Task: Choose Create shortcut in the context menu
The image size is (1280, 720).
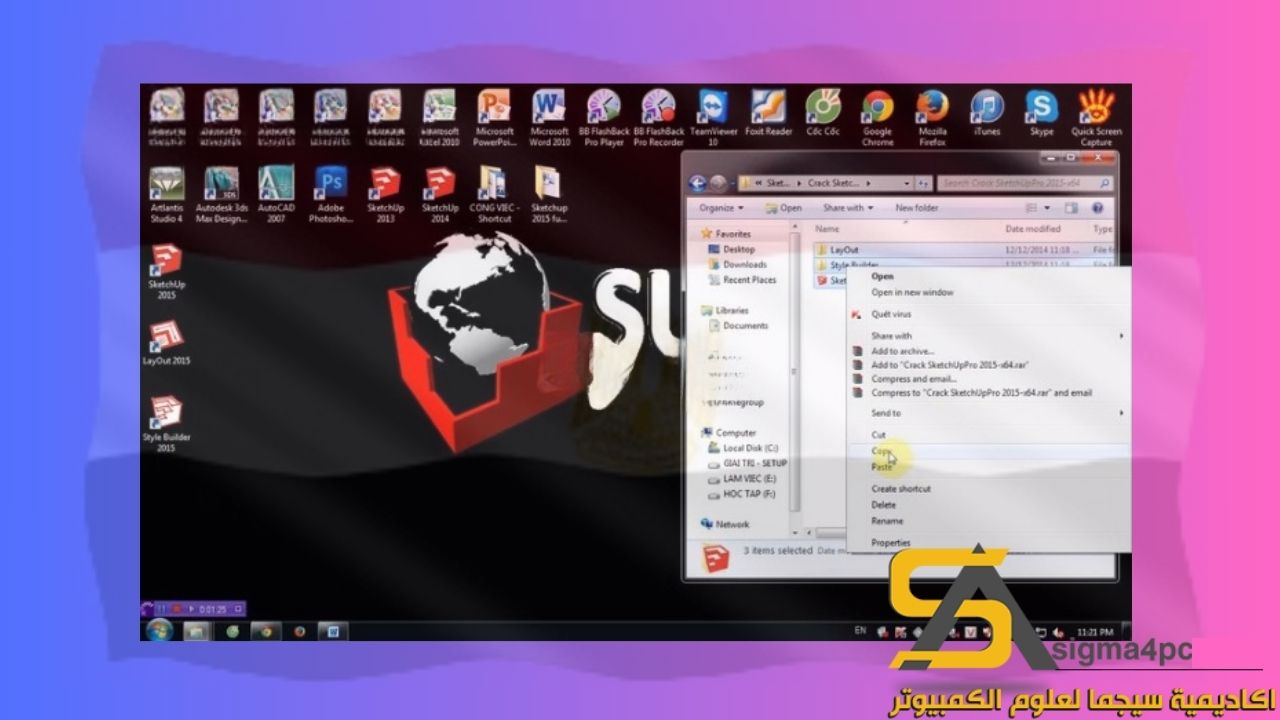Action: coord(900,489)
